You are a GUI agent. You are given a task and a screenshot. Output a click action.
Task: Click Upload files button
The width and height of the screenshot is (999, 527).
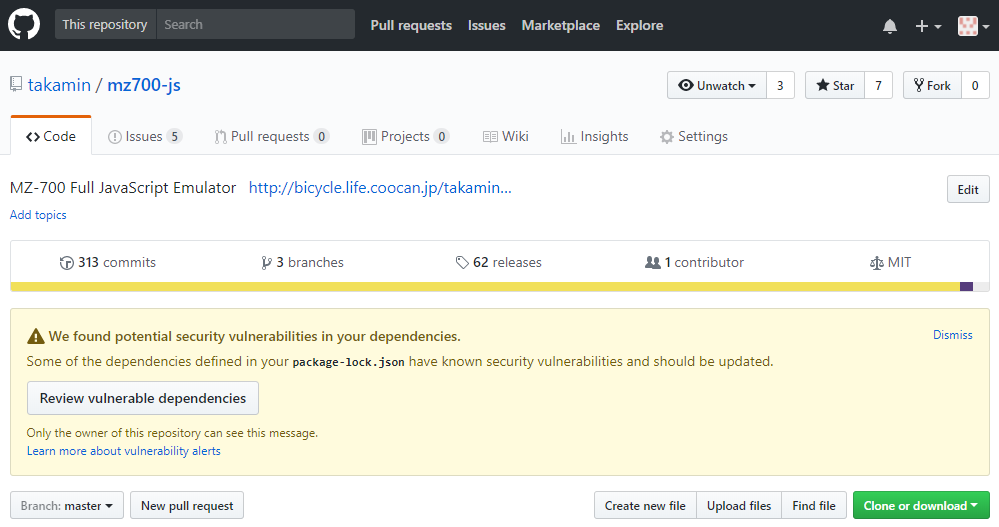coord(739,505)
